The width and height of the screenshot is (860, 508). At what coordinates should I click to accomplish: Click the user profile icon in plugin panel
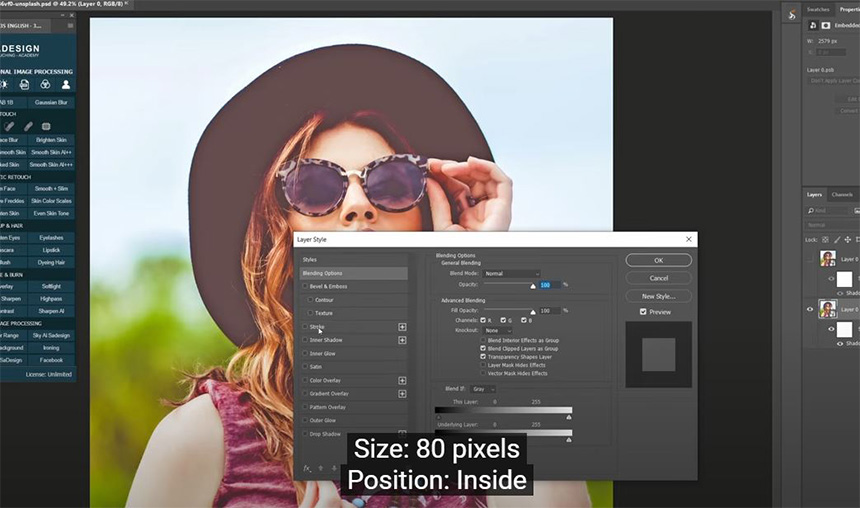coord(66,85)
